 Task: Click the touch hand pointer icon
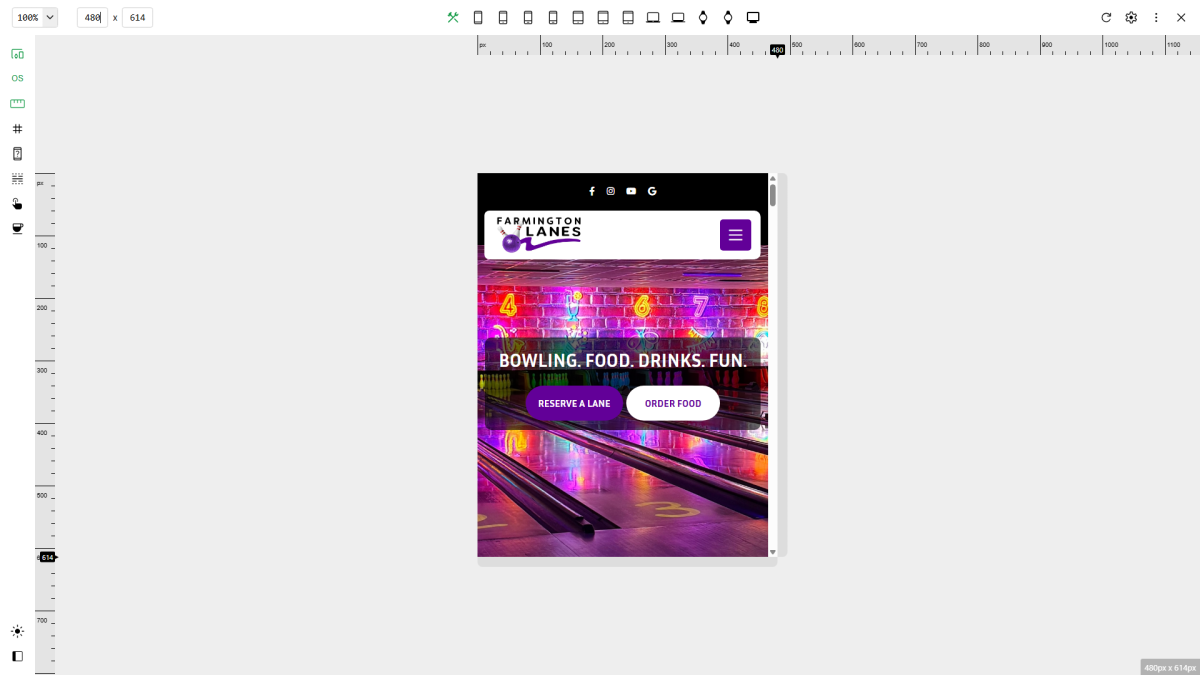[x=17, y=204]
